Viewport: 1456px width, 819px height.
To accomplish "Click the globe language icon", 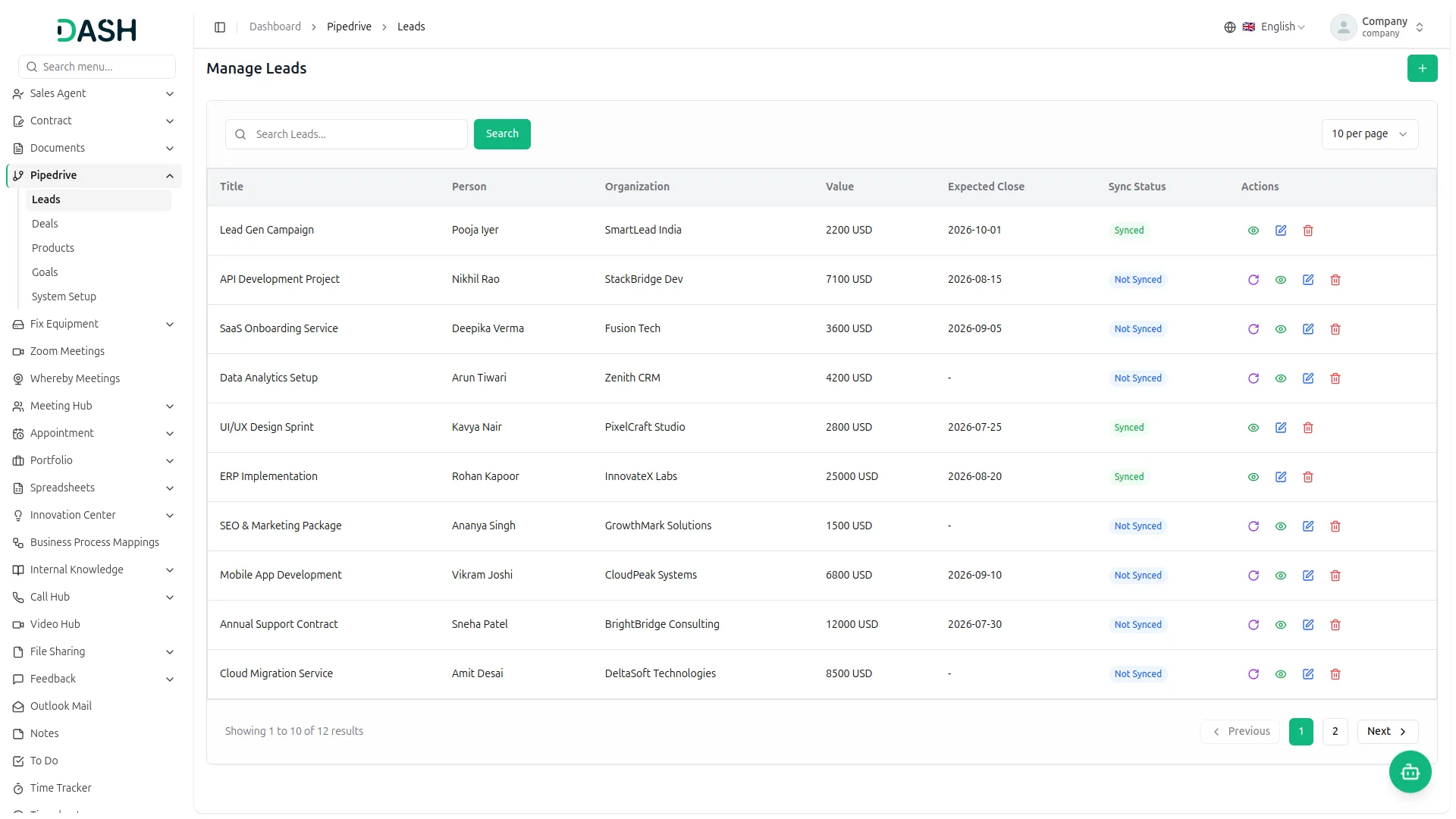I will 1229,27.
